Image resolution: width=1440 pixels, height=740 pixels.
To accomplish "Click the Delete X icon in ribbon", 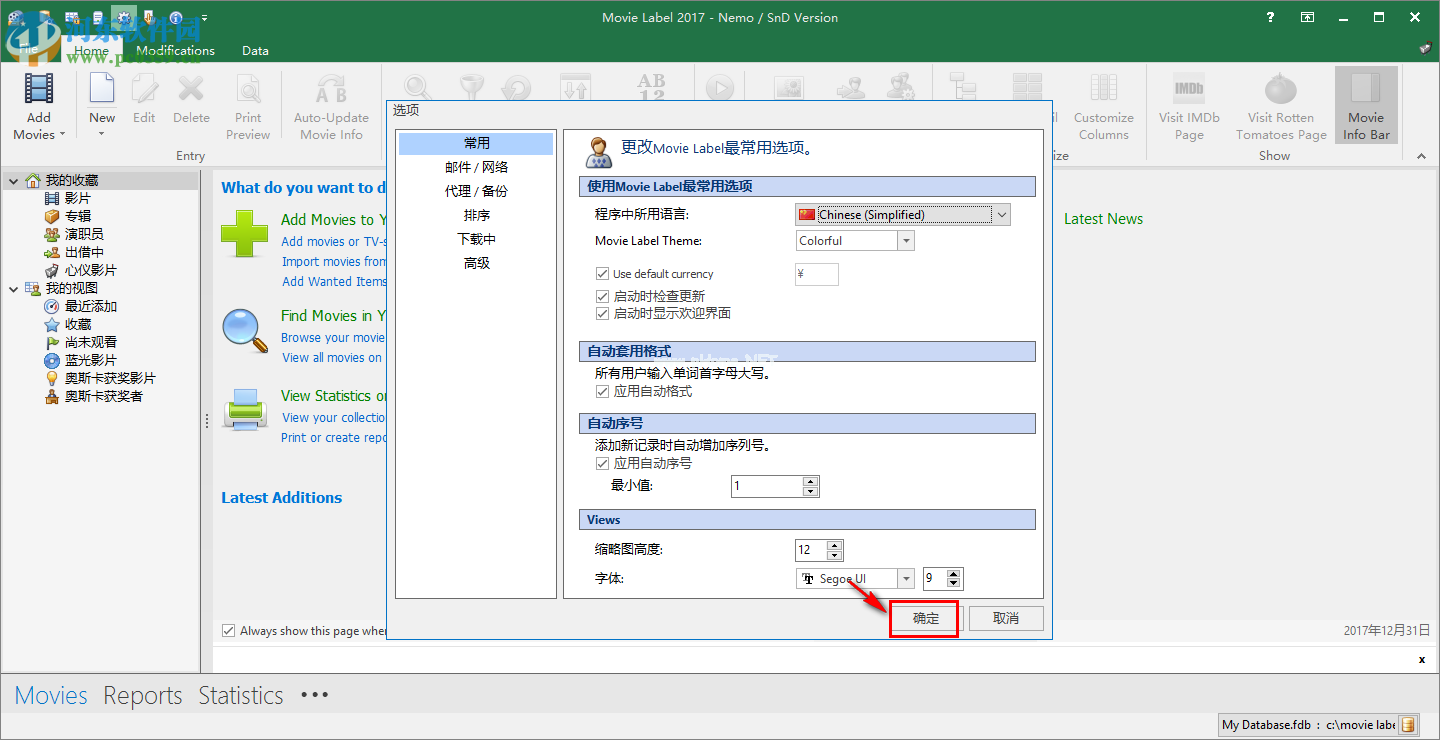I will pos(191,89).
